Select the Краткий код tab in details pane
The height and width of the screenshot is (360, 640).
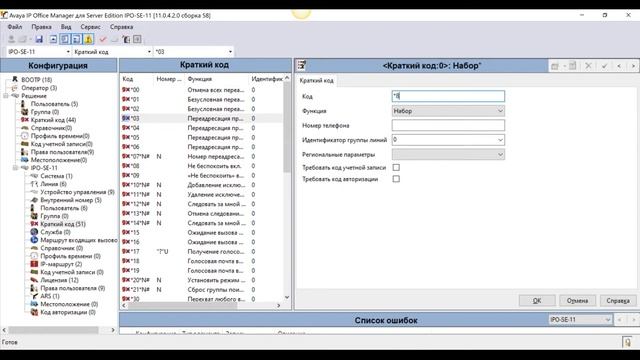[316, 80]
